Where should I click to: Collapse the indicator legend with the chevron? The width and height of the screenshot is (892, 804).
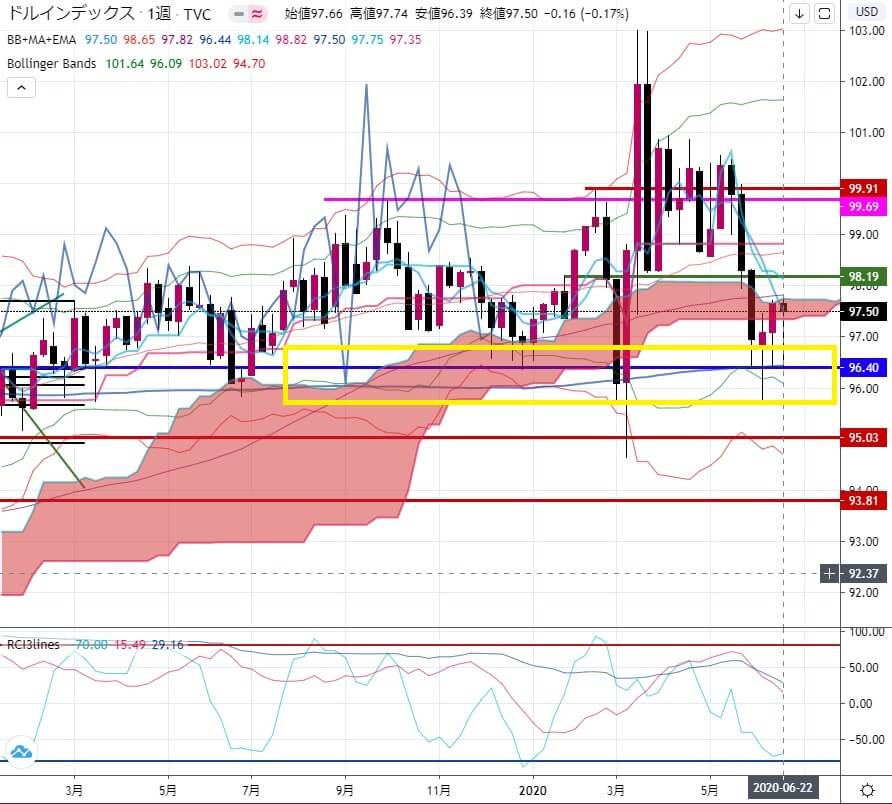point(22,88)
